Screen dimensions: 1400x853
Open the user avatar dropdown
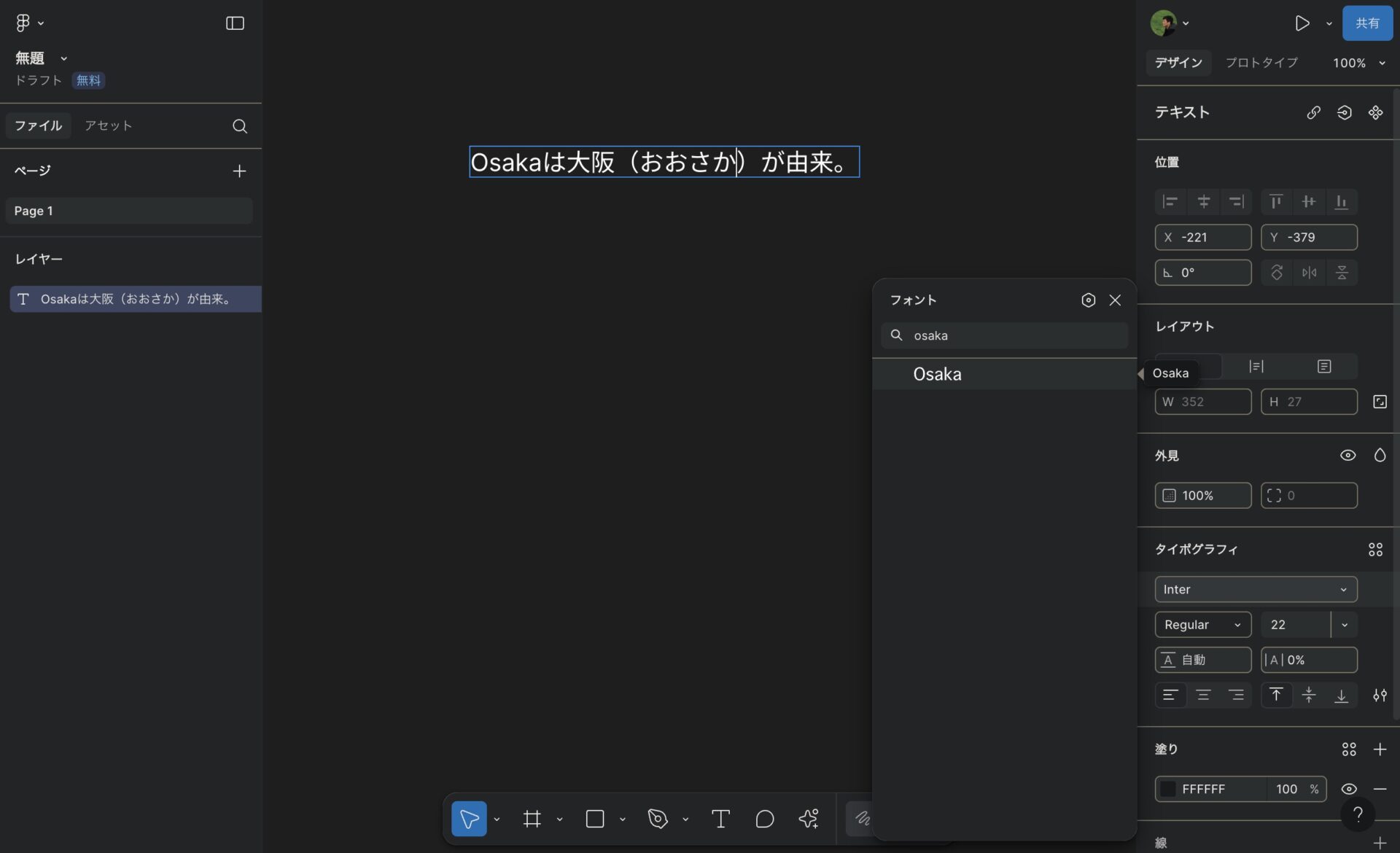coord(1170,23)
